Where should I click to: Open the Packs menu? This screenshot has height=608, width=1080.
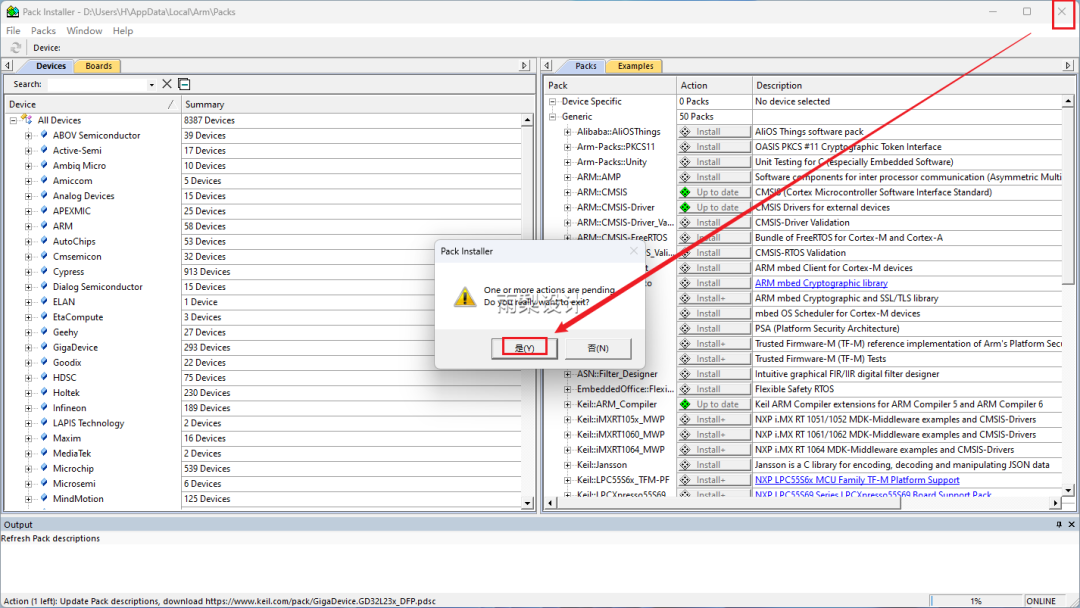point(42,30)
